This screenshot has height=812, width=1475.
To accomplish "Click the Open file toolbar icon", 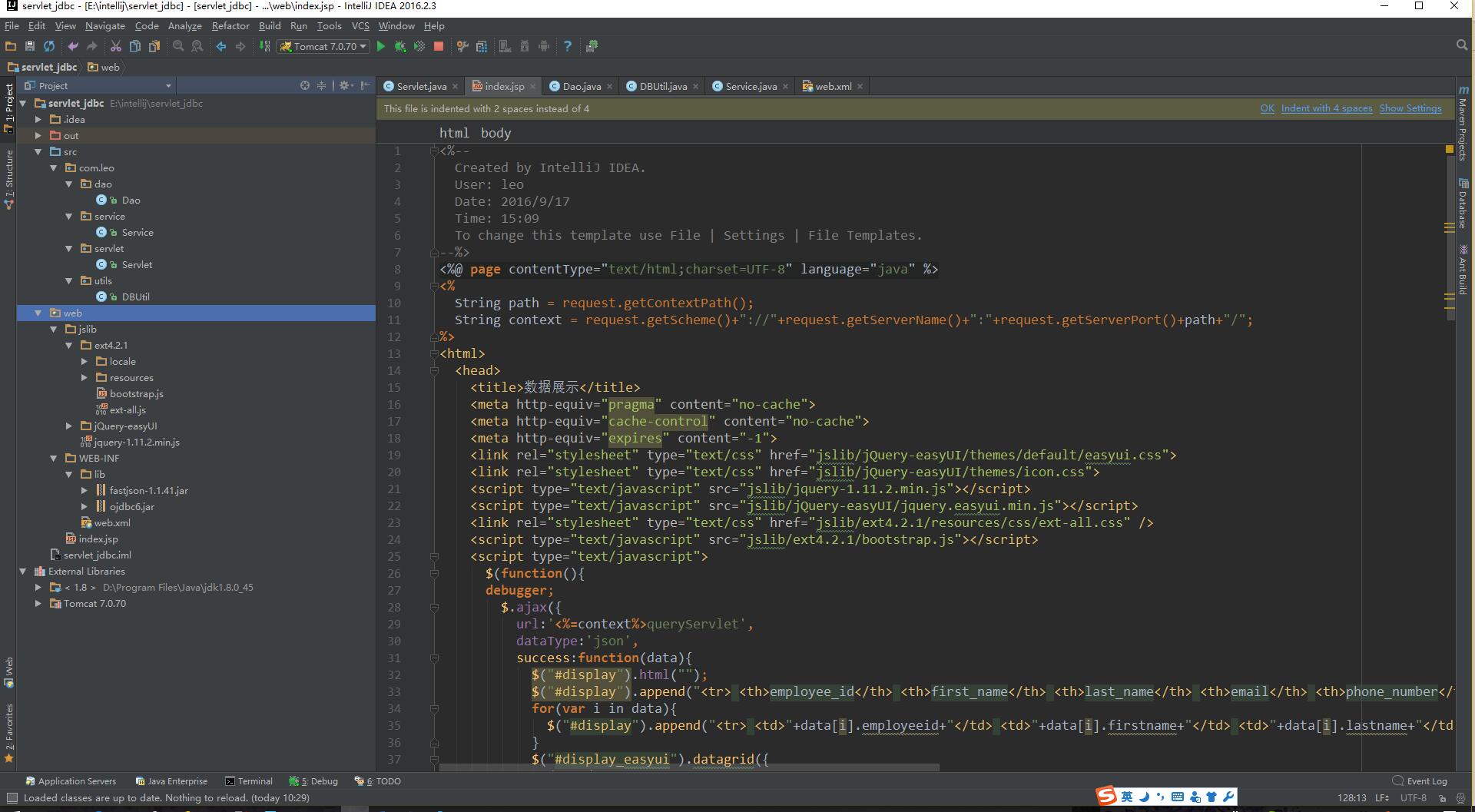I will point(11,46).
